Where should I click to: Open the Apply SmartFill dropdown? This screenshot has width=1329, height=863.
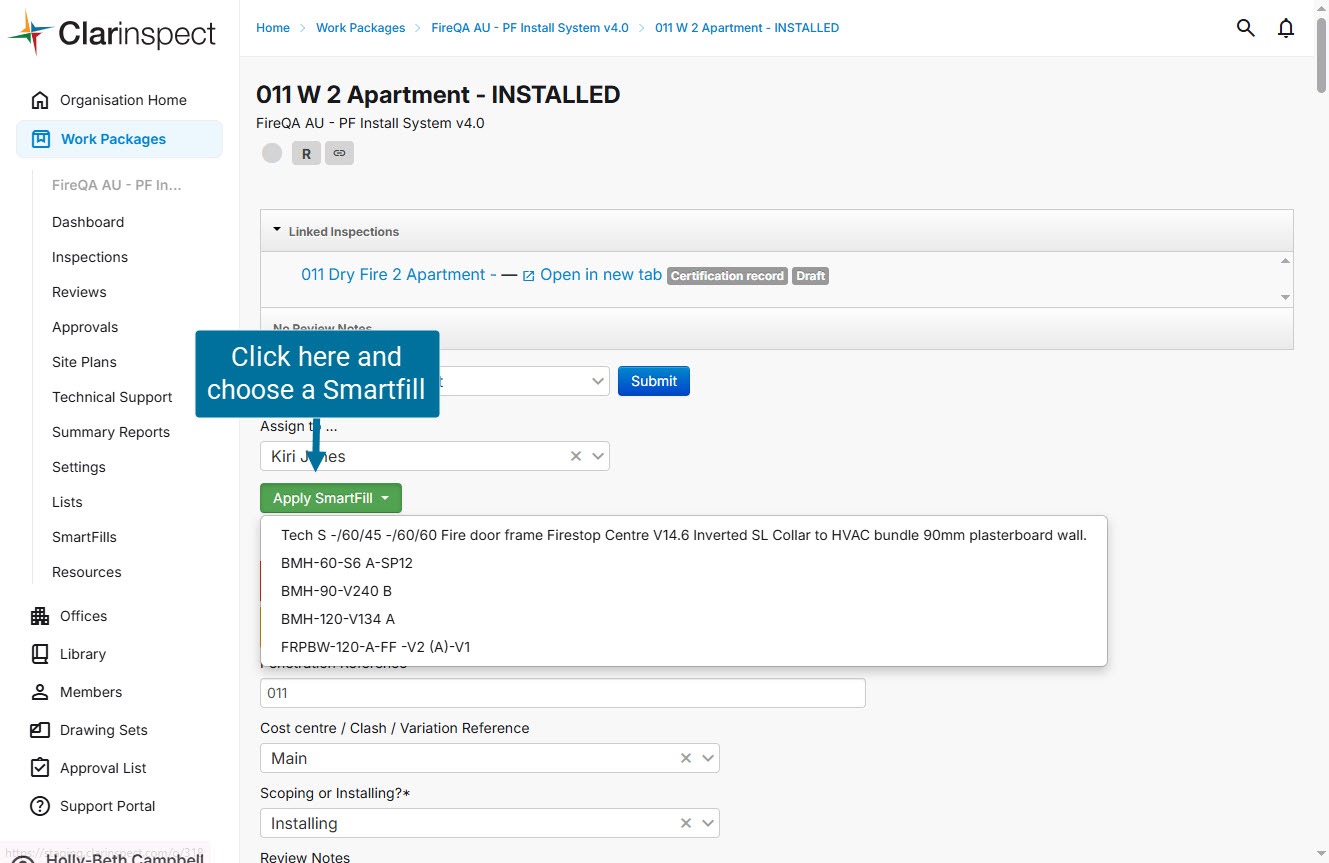pos(330,498)
